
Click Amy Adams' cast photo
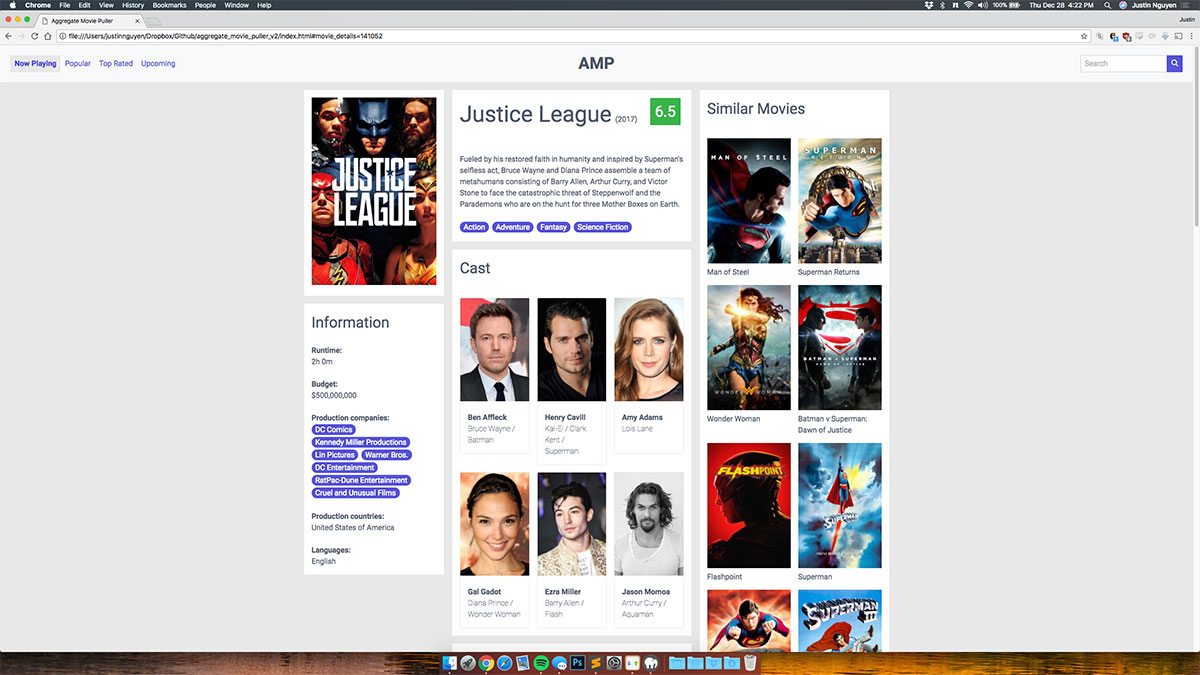pyautogui.click(x=649, y=350)
